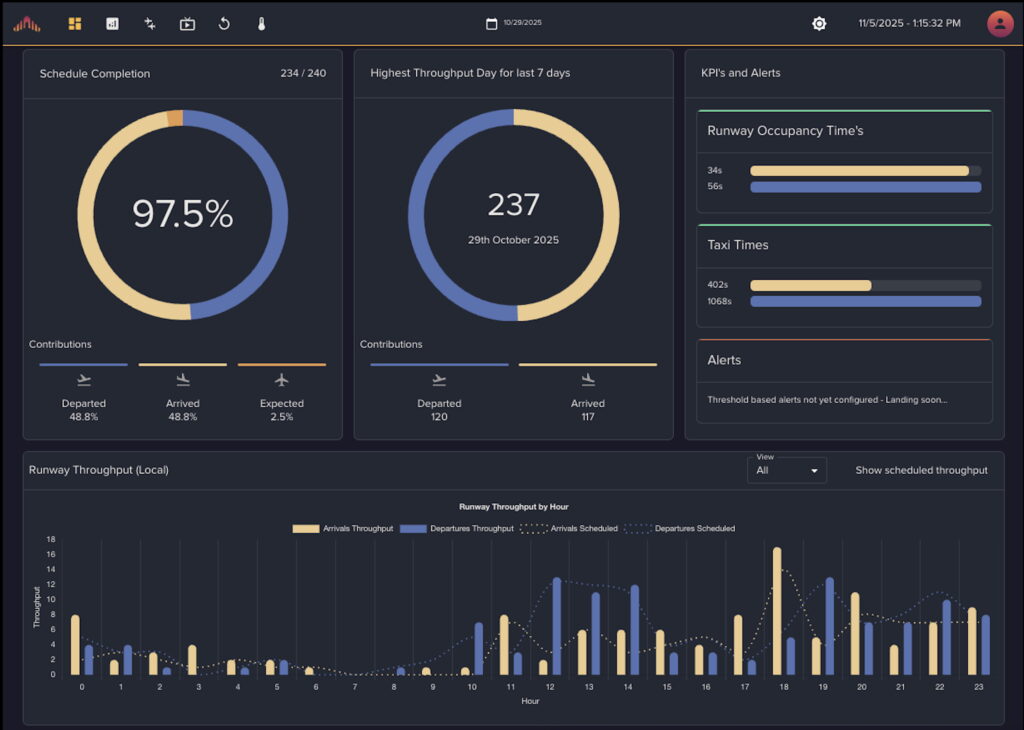The image size is (1024, 730).
Task: Click the user profile avatar
Action: click(x=1000, y=23)
